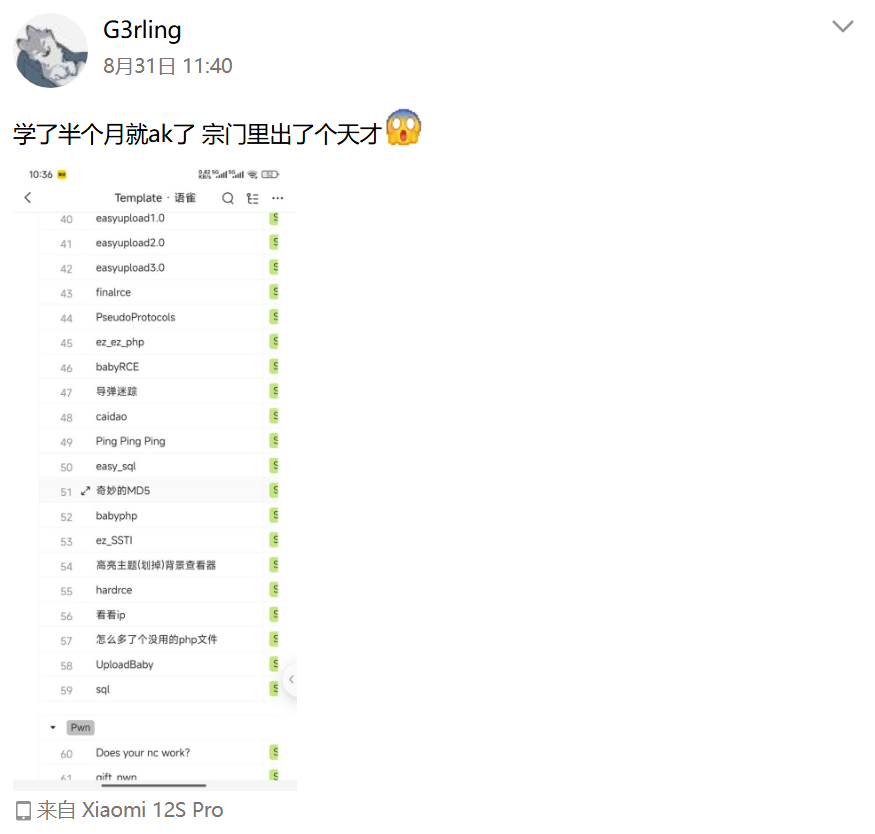Viewport: 875px width, 834px height.
Task: Open the outline list icon
Action: point(252,198)
